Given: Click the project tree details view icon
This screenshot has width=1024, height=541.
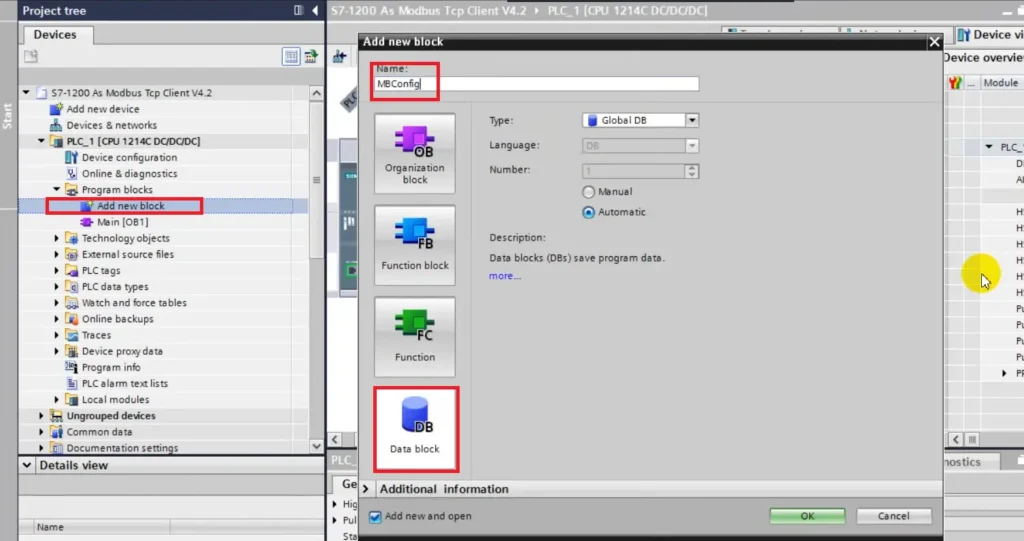Looking at the screenshot, I should click(291, 56).
